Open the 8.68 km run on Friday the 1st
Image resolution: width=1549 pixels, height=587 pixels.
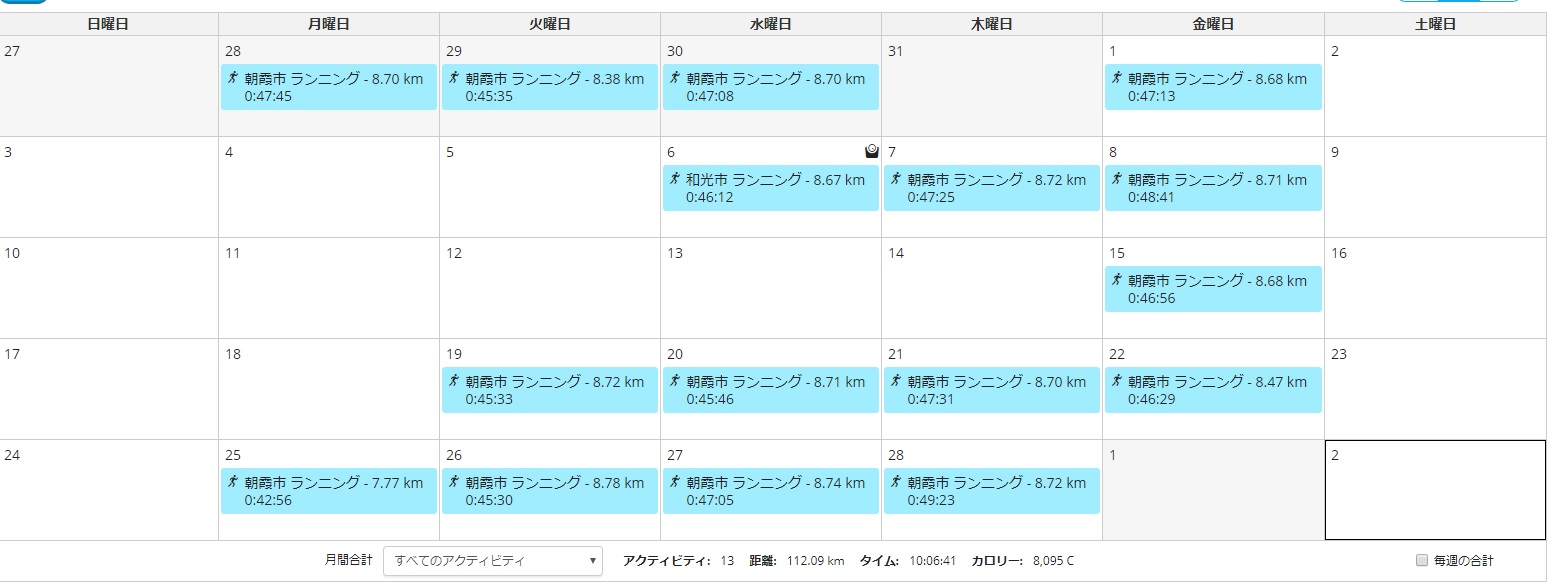[x=1213, y=87]
